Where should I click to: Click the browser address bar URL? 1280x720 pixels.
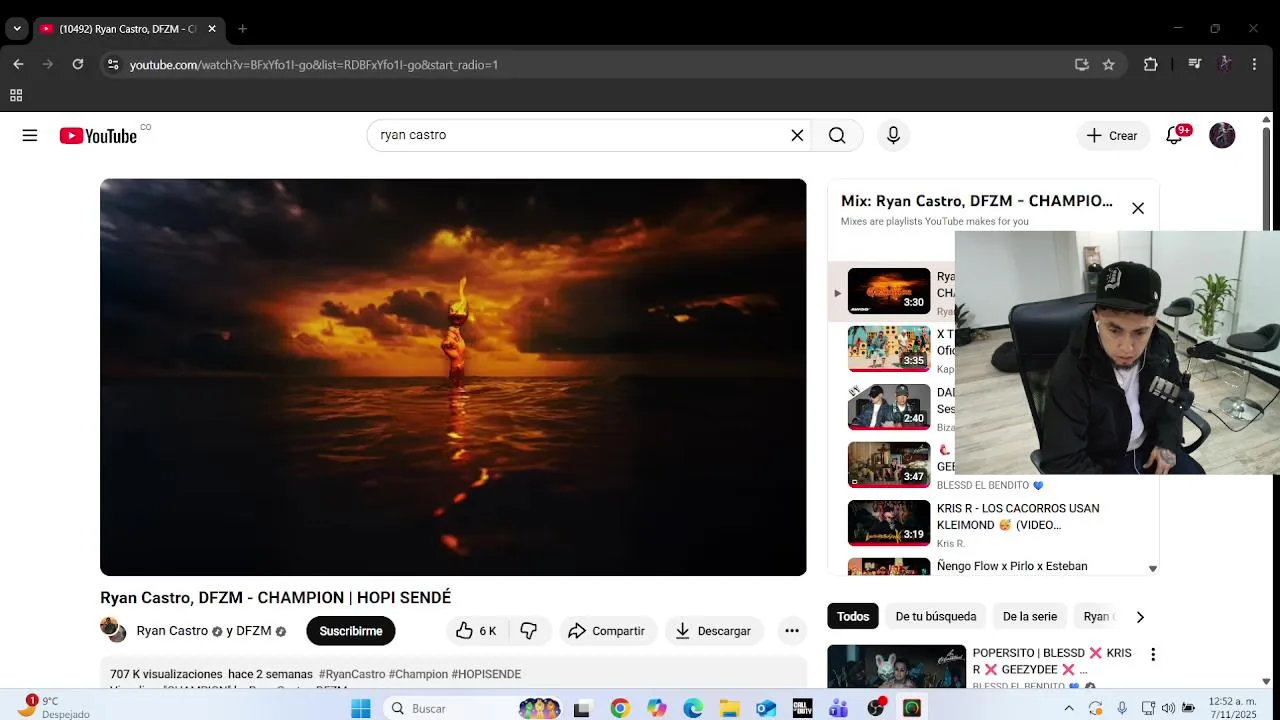click(x=314, y=64)
